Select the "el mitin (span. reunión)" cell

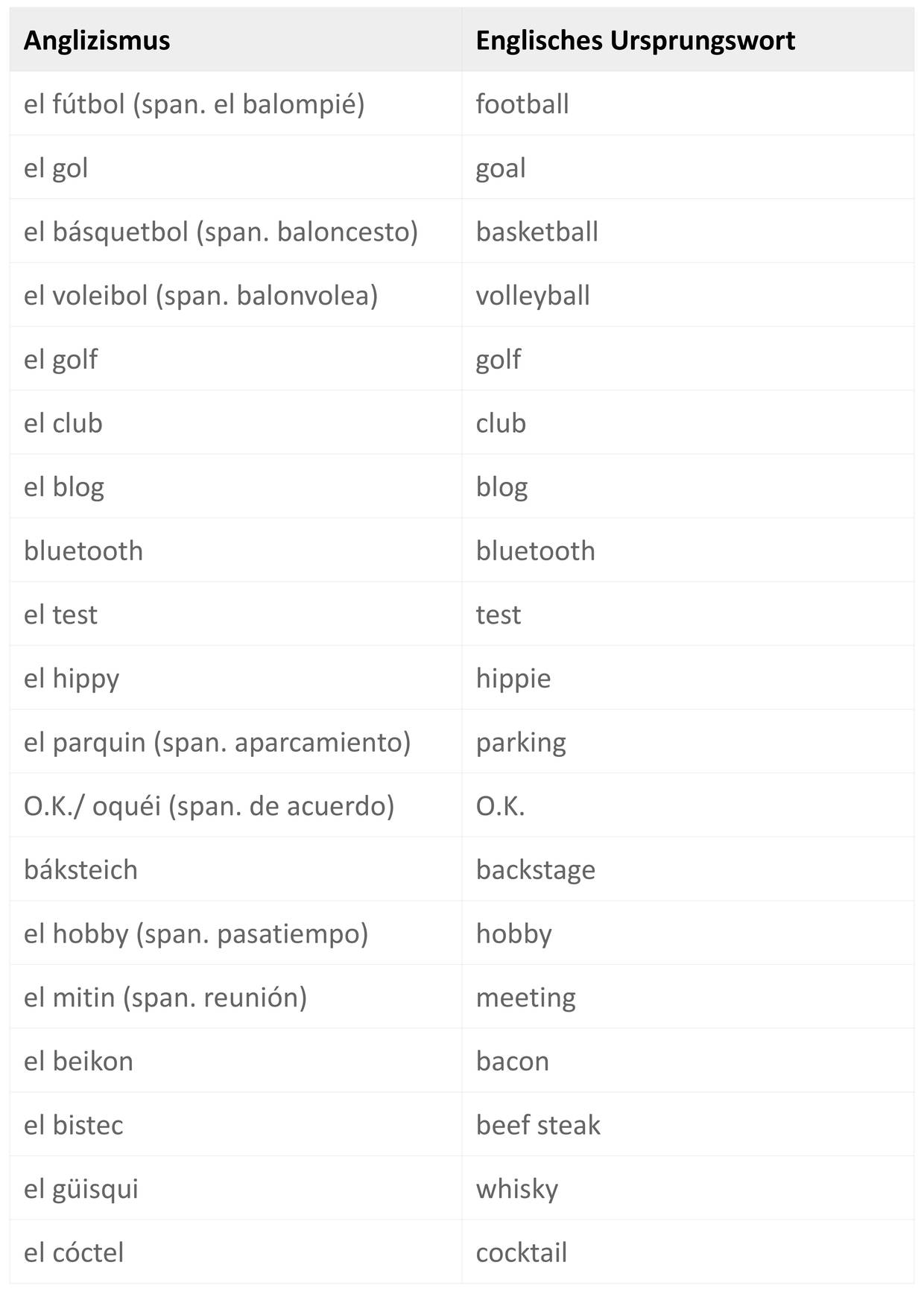tap(165, 998)
